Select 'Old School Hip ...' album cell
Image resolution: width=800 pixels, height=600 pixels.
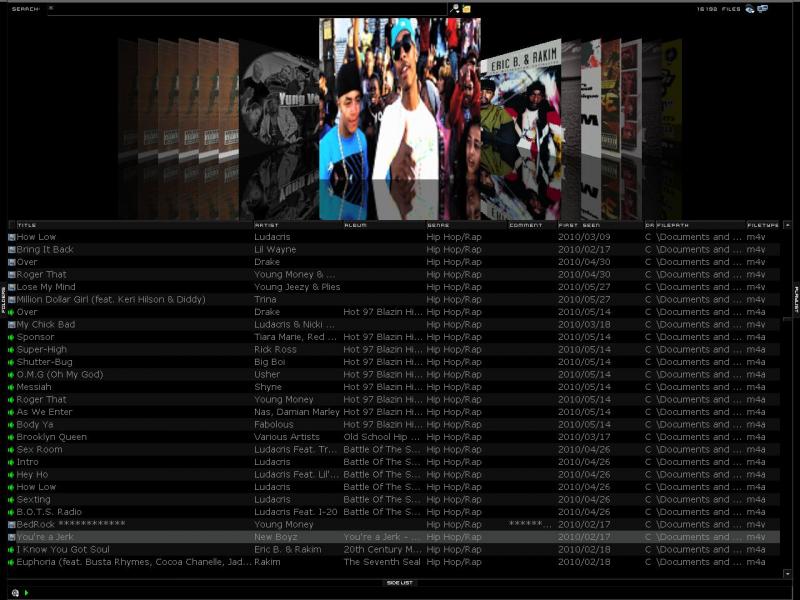[382, 437]
